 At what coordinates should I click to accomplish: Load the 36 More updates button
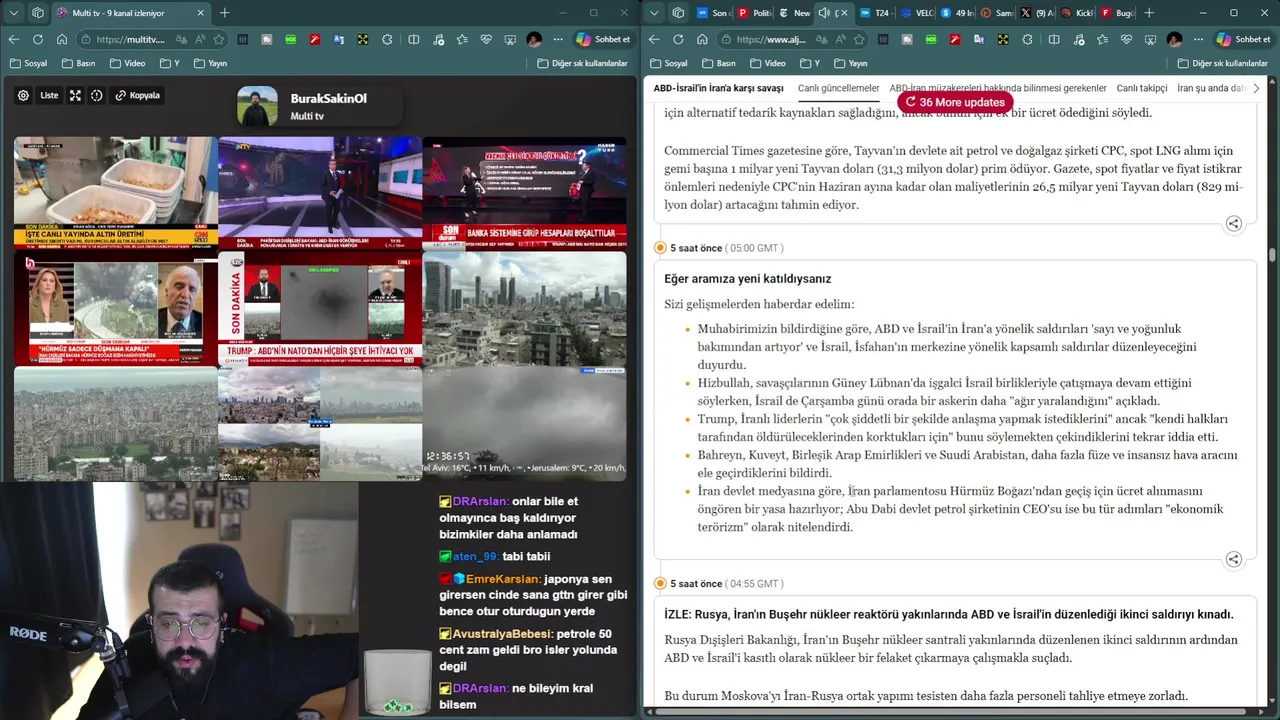click(955, 102)
